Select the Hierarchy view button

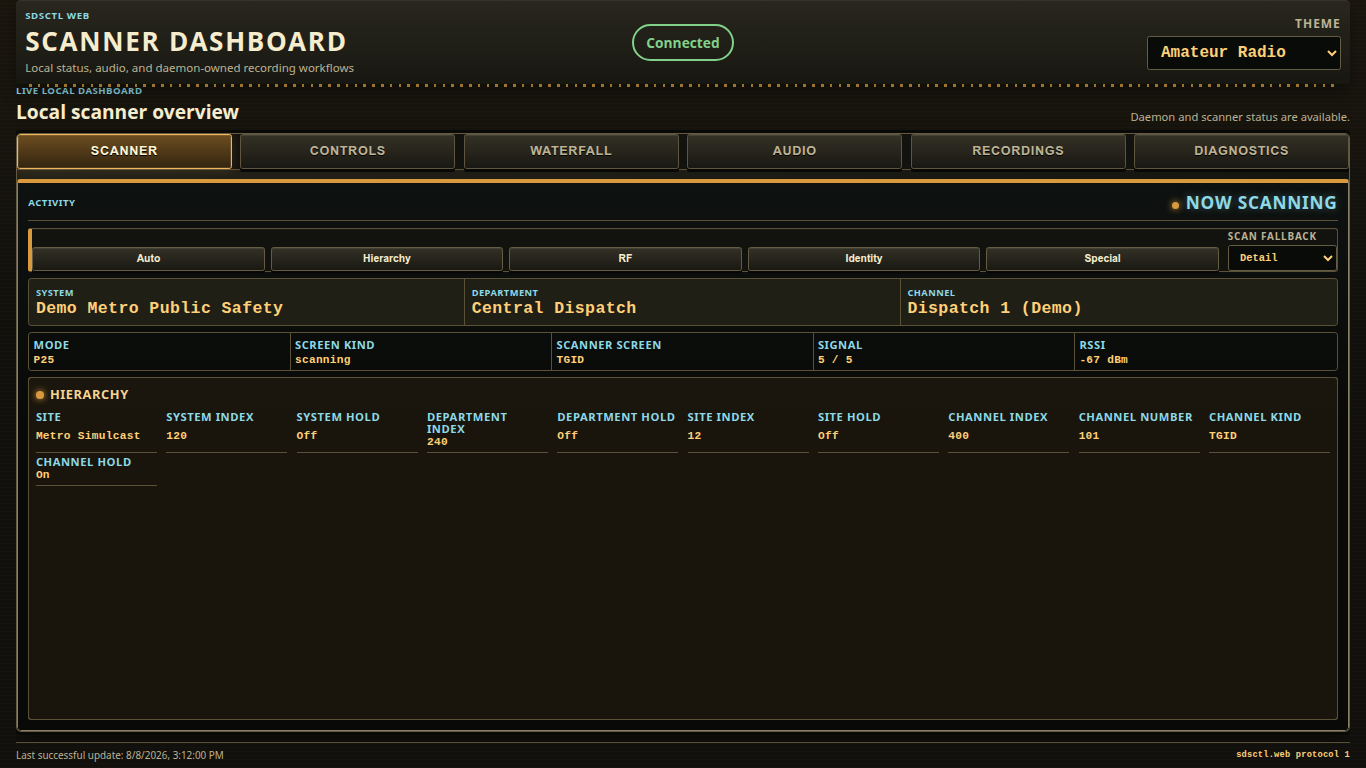tap(387, 259)
